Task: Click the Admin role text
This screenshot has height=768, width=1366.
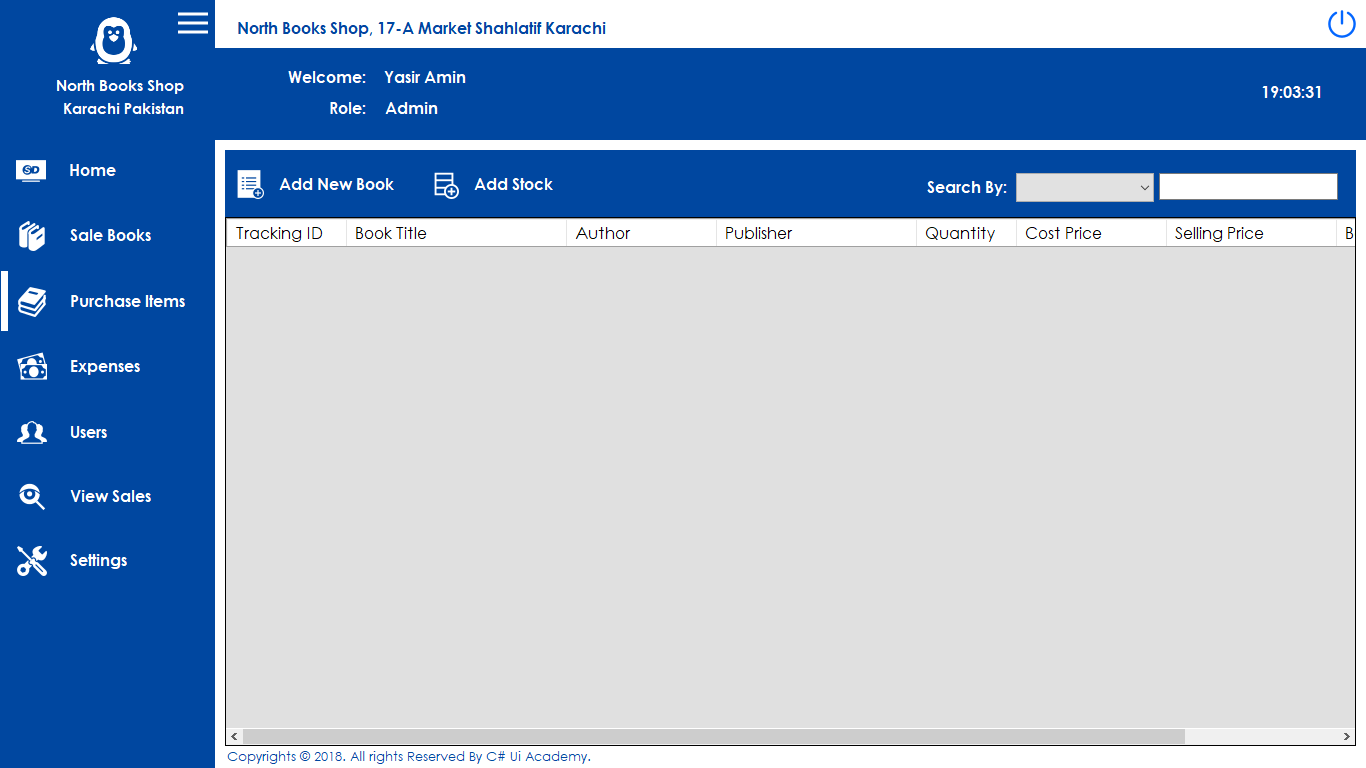Action: pyautogui.click(x=412, y=108)
